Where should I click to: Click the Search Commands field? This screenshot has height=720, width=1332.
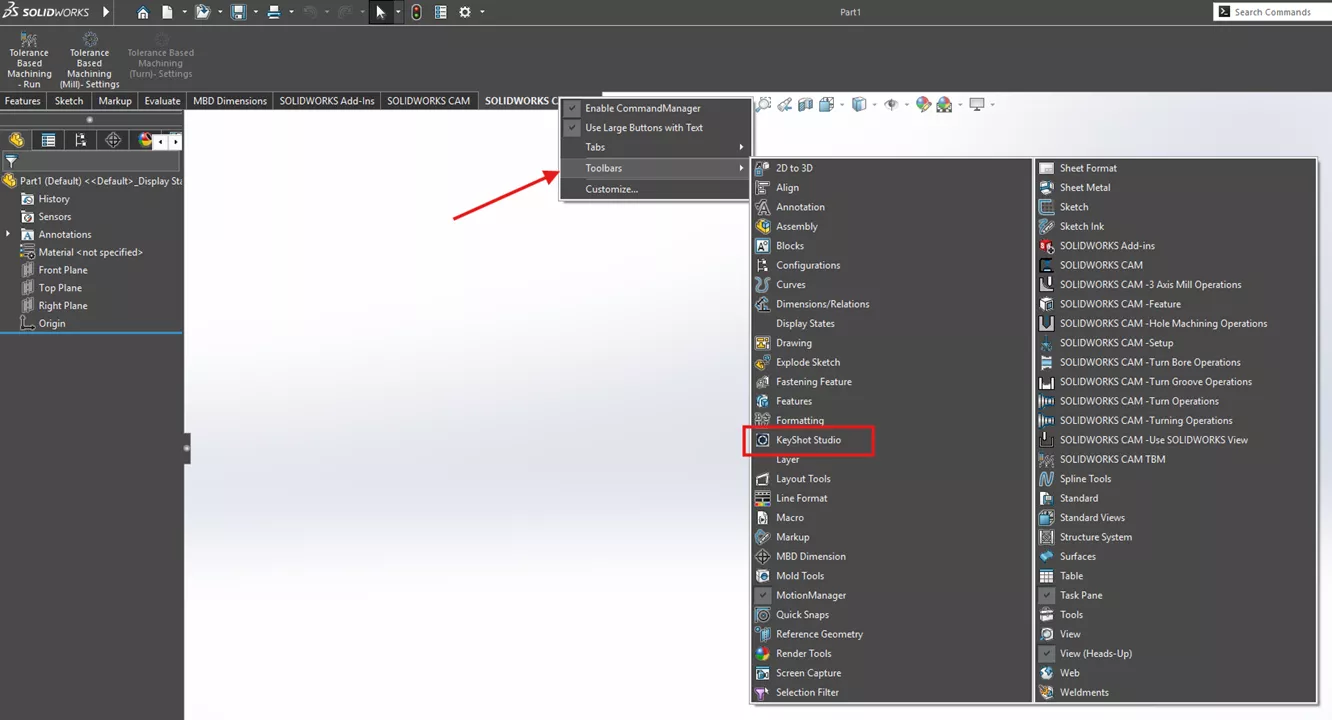coord(1271,12)
